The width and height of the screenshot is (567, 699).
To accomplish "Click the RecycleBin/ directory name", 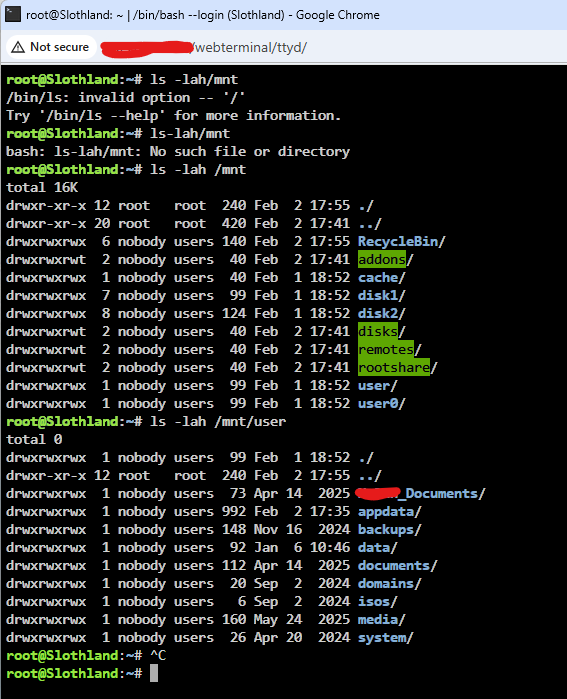I will [x=401, y=241].
